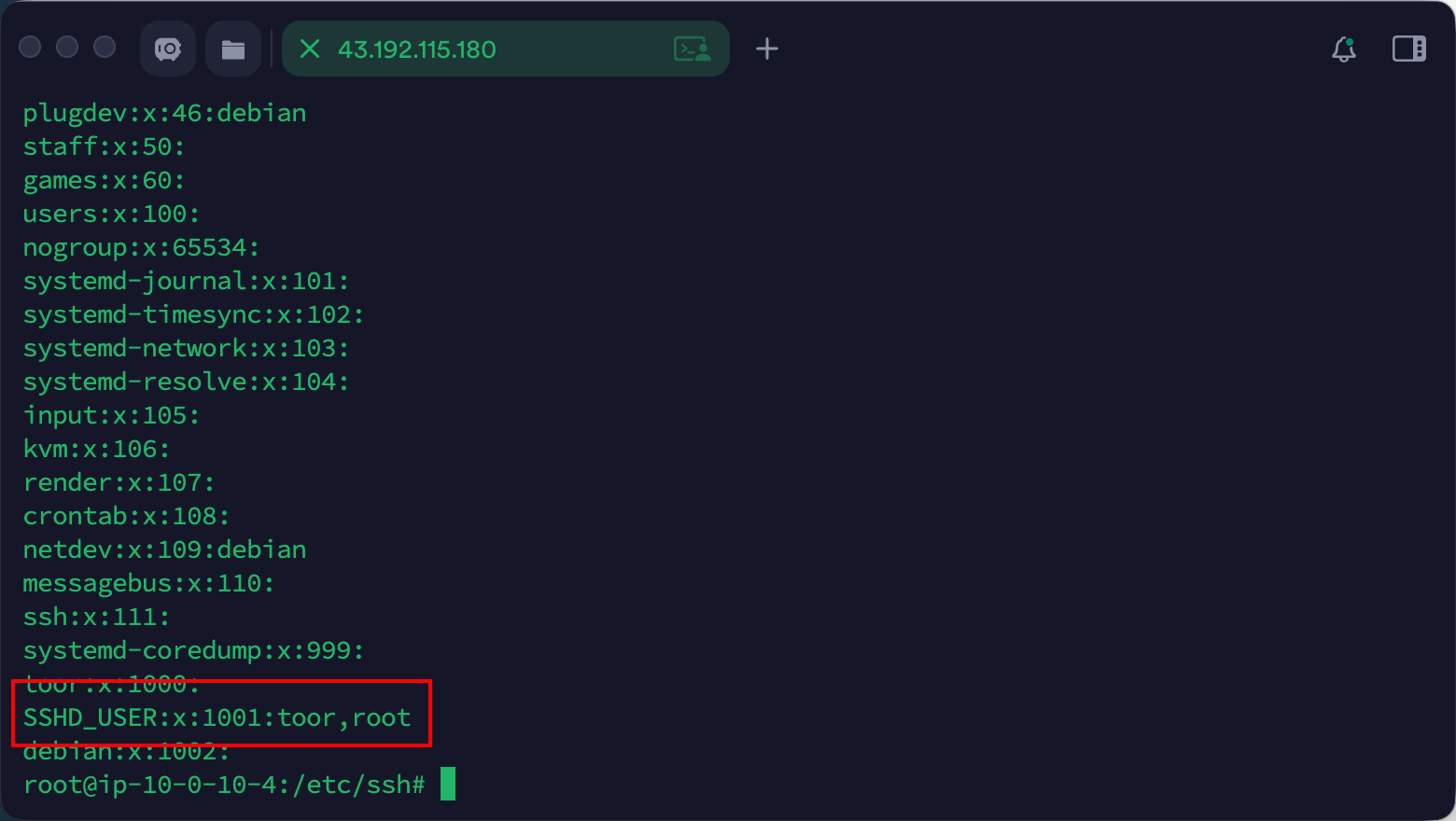1456x821 pixels.
Task: Toggle the right sidebar panel
Action: tap(1408, 49)
